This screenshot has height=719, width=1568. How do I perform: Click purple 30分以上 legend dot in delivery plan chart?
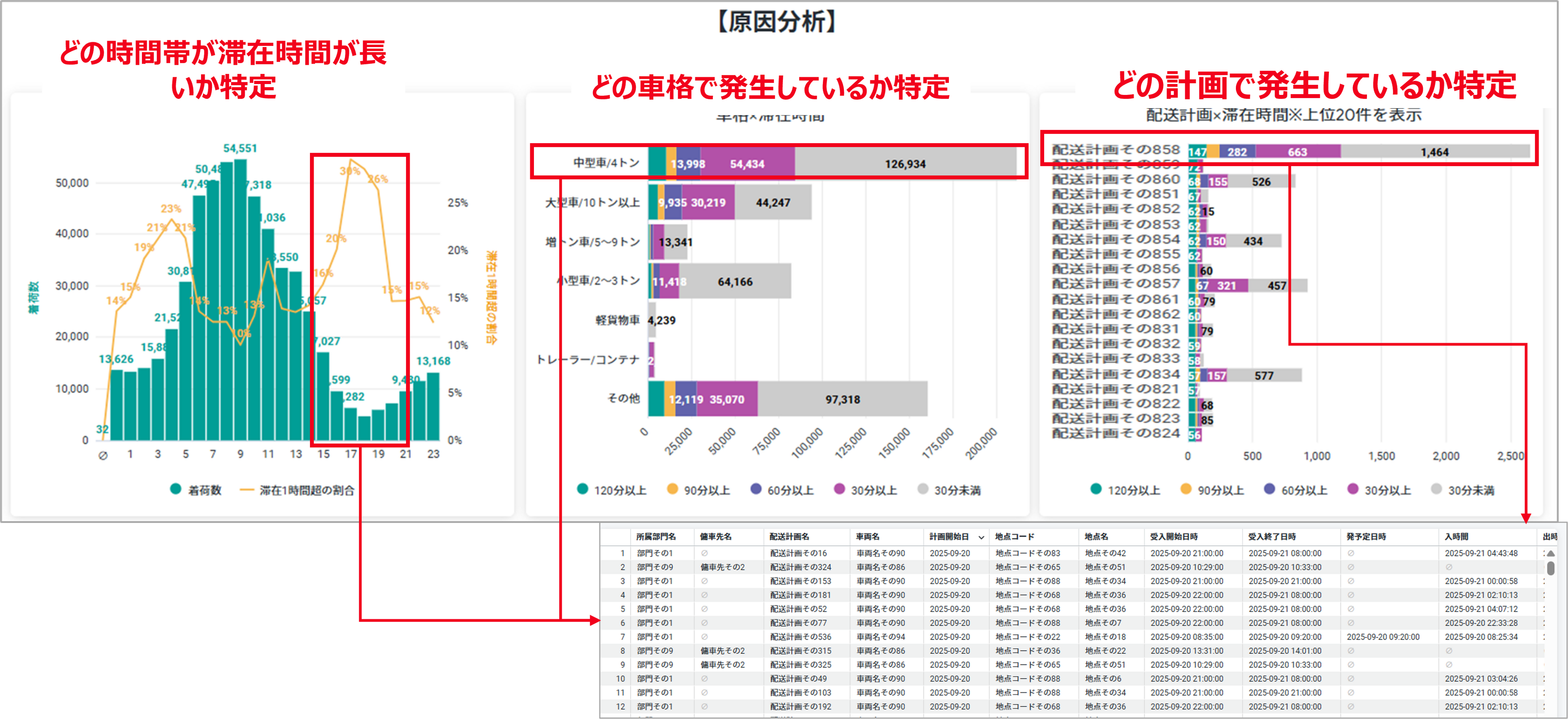(x=1353, y=489)
